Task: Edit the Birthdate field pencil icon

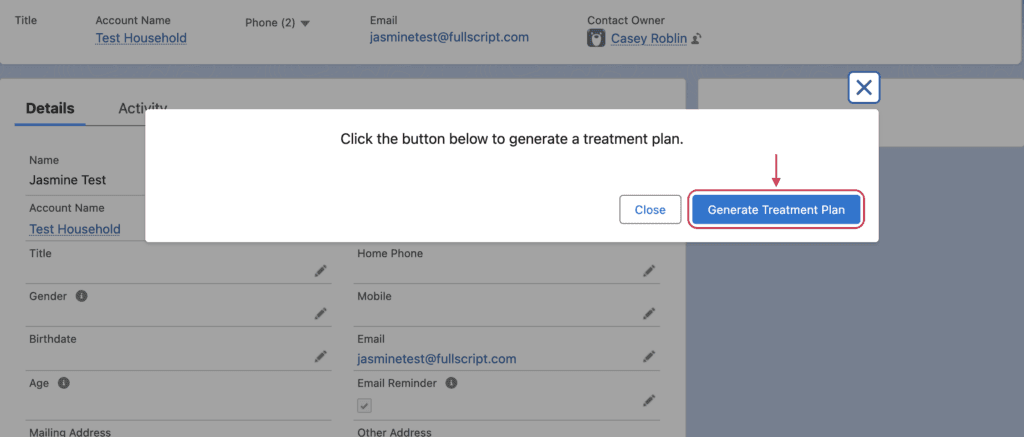Action: (321, 356)
